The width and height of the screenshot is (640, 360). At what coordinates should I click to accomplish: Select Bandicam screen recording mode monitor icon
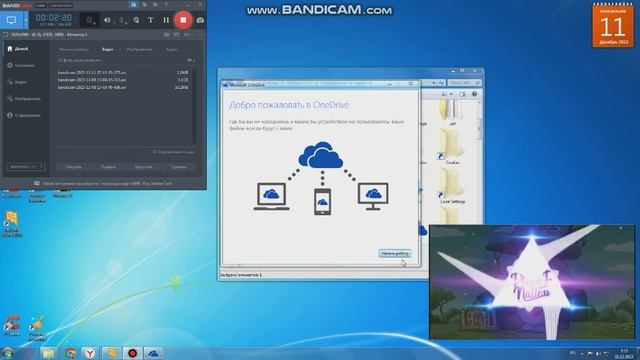coord(11,20)
